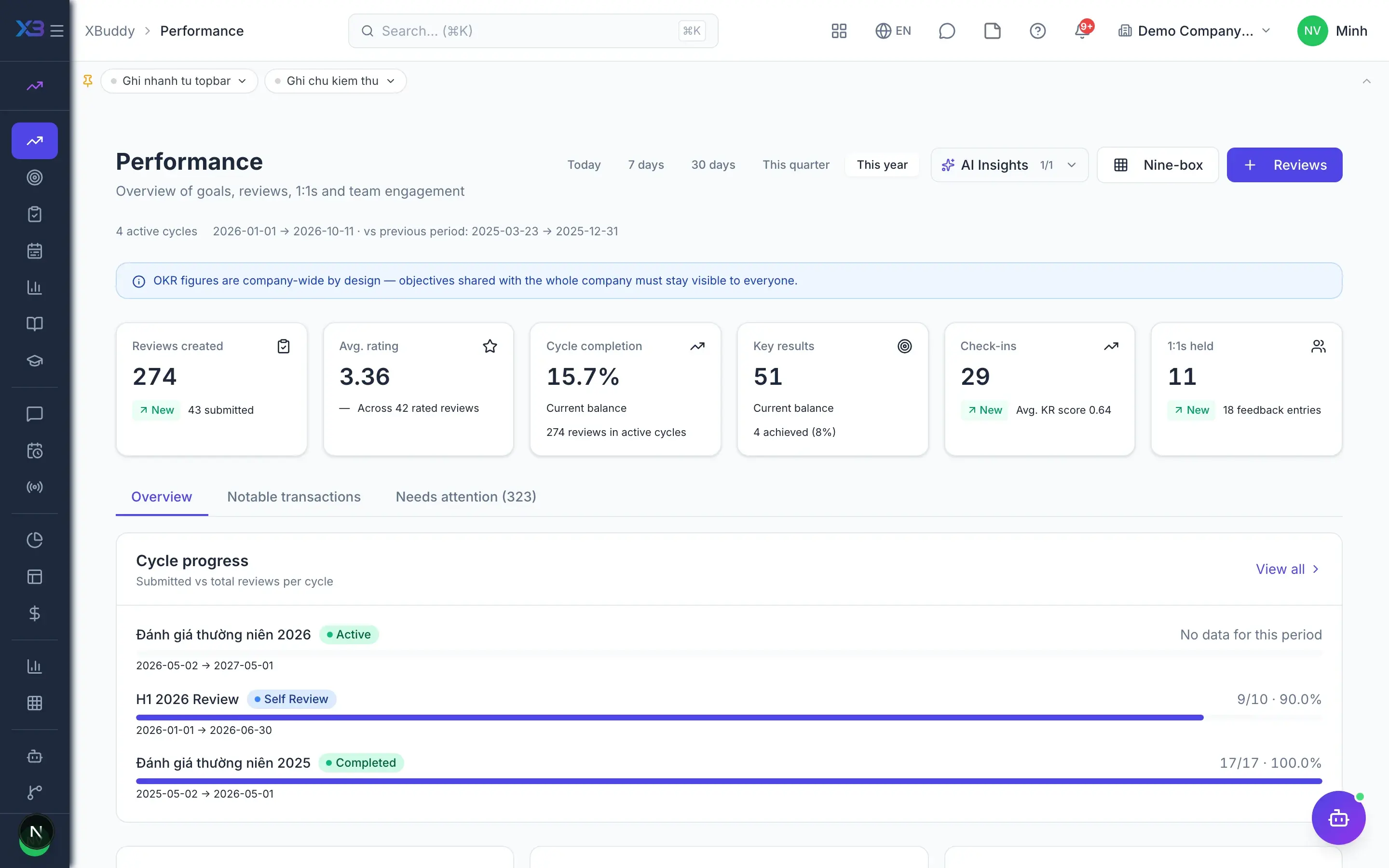Open the chat bubble icon in topbar

point(946,31)
